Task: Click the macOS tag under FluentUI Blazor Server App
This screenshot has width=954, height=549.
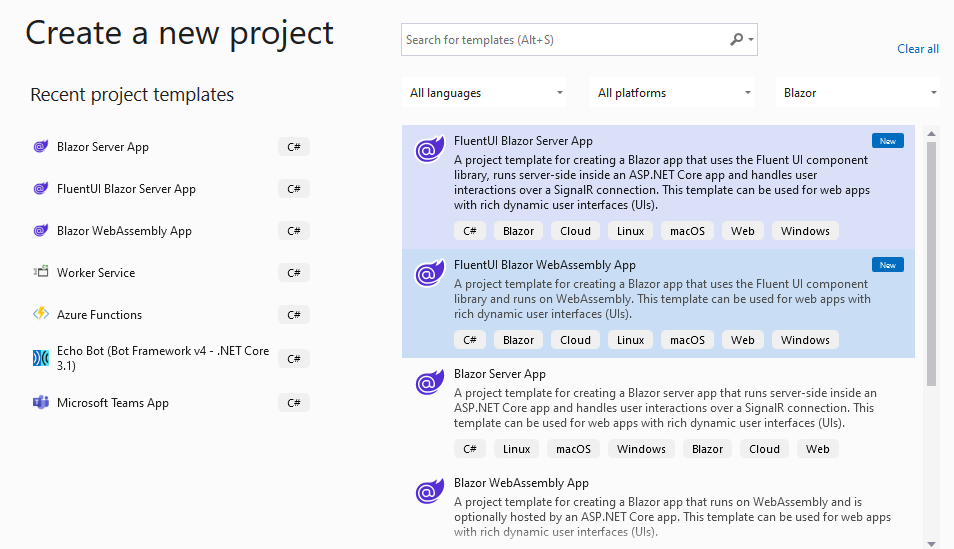Action: coord(688,231)
